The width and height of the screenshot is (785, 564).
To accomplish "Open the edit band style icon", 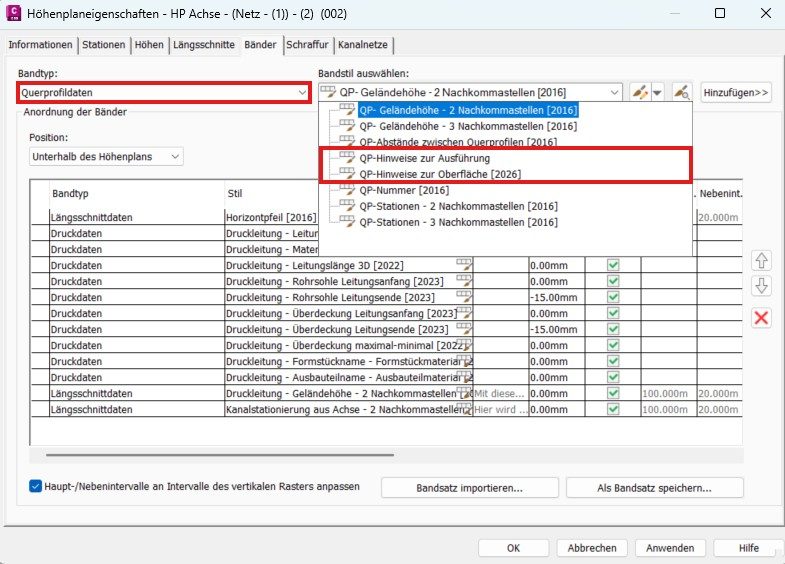I will [640, 92].
